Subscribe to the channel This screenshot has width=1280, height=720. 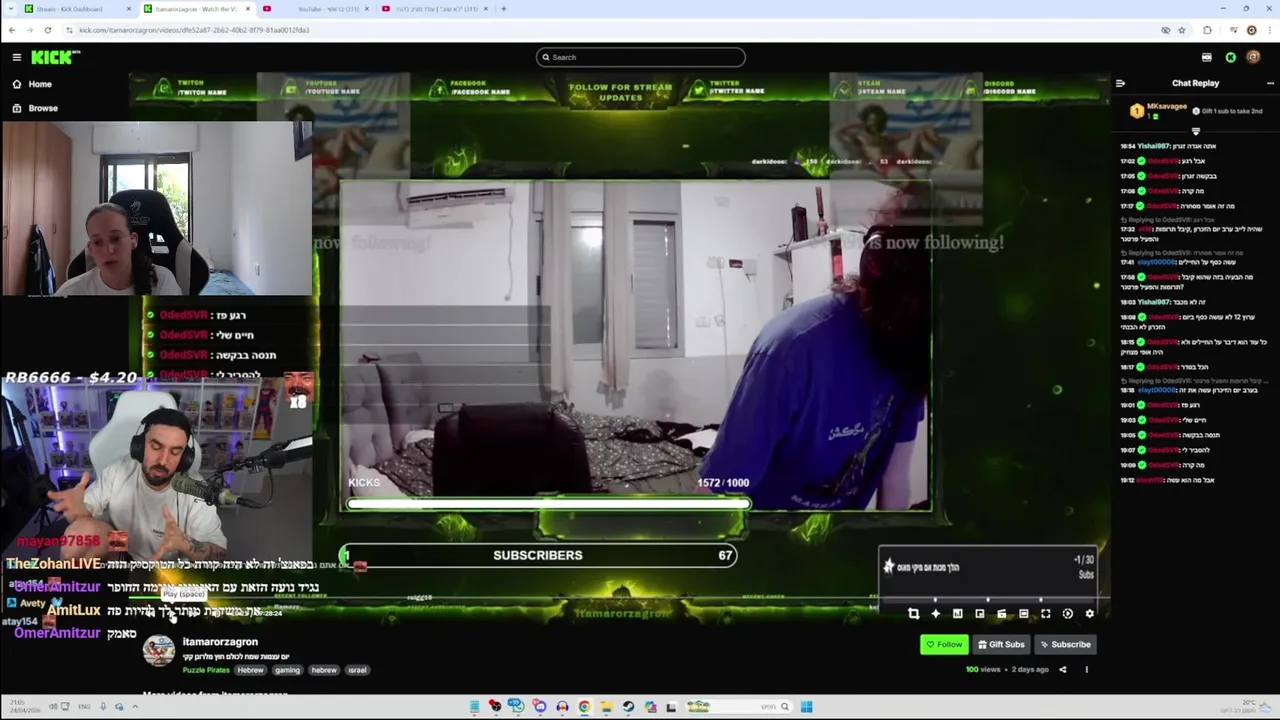click(x=1064, y=645)
